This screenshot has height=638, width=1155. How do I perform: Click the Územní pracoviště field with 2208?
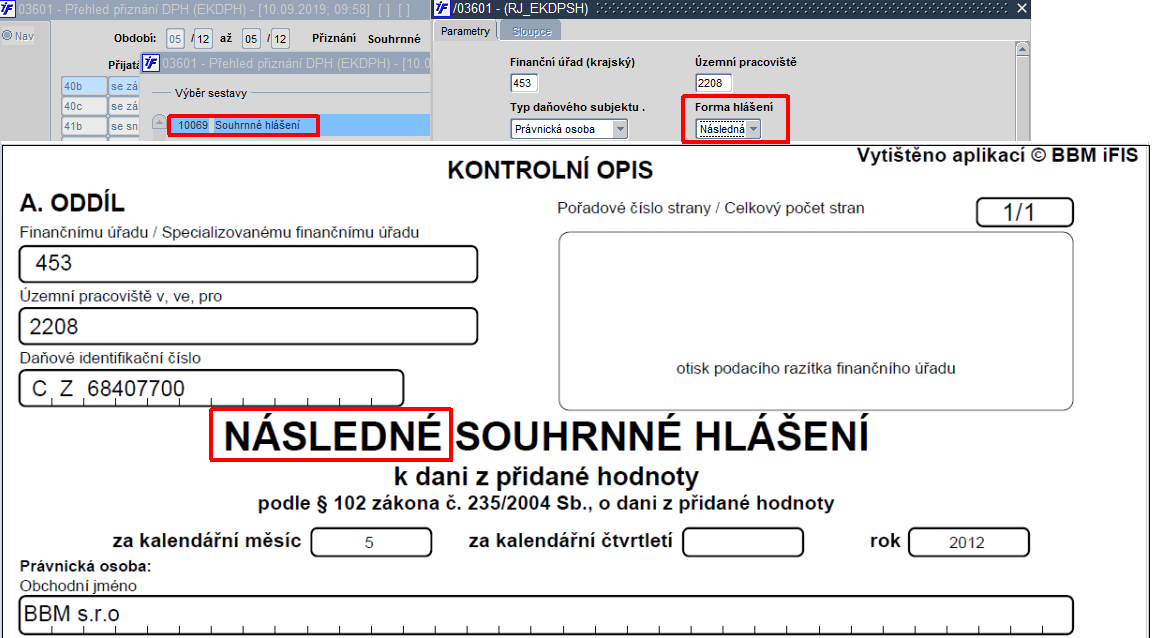click(713, 83)
